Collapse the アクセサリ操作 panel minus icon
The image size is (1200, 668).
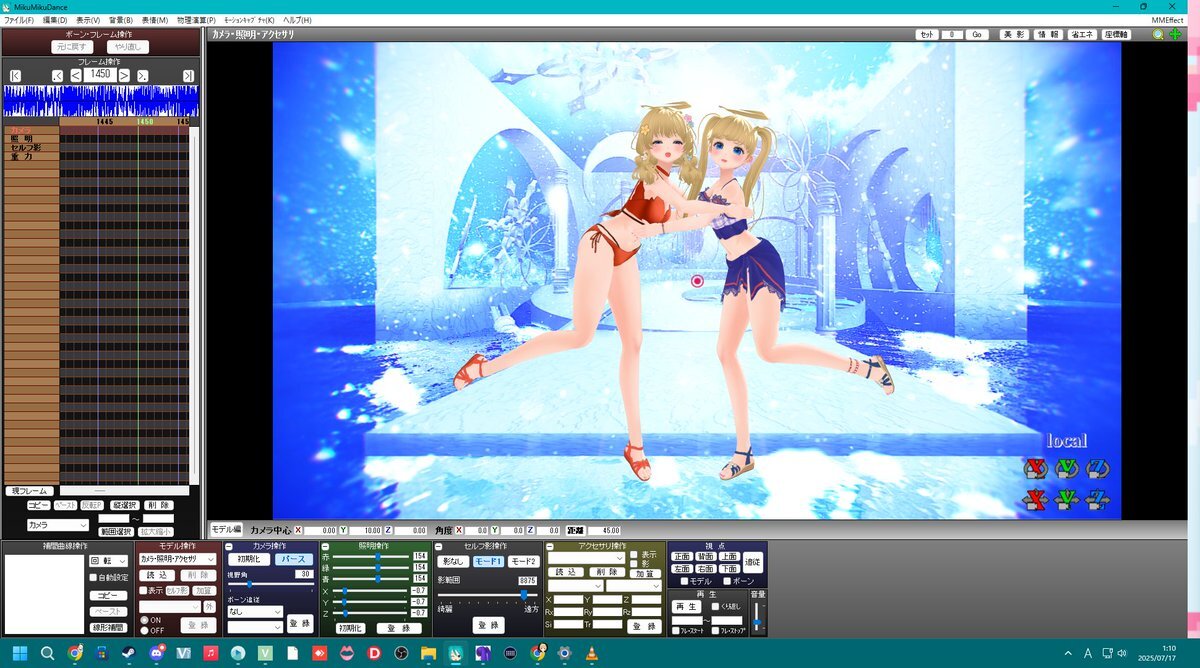coord(550,547)
